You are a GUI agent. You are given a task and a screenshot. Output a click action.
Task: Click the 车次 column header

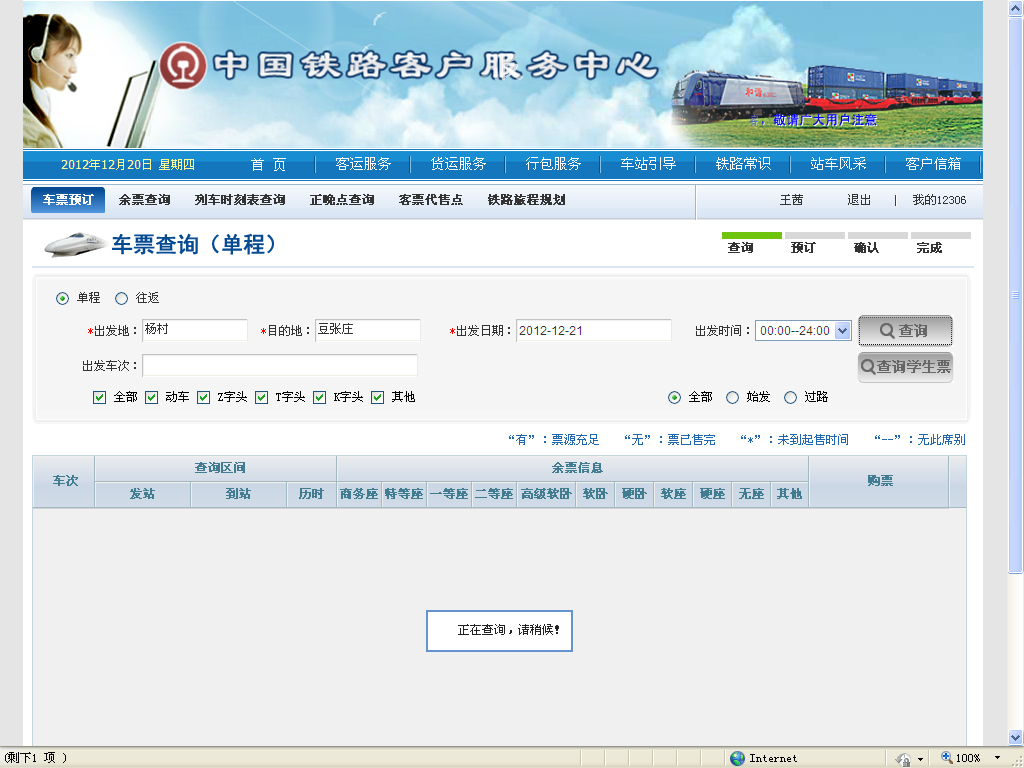click(x=64, y=481)
